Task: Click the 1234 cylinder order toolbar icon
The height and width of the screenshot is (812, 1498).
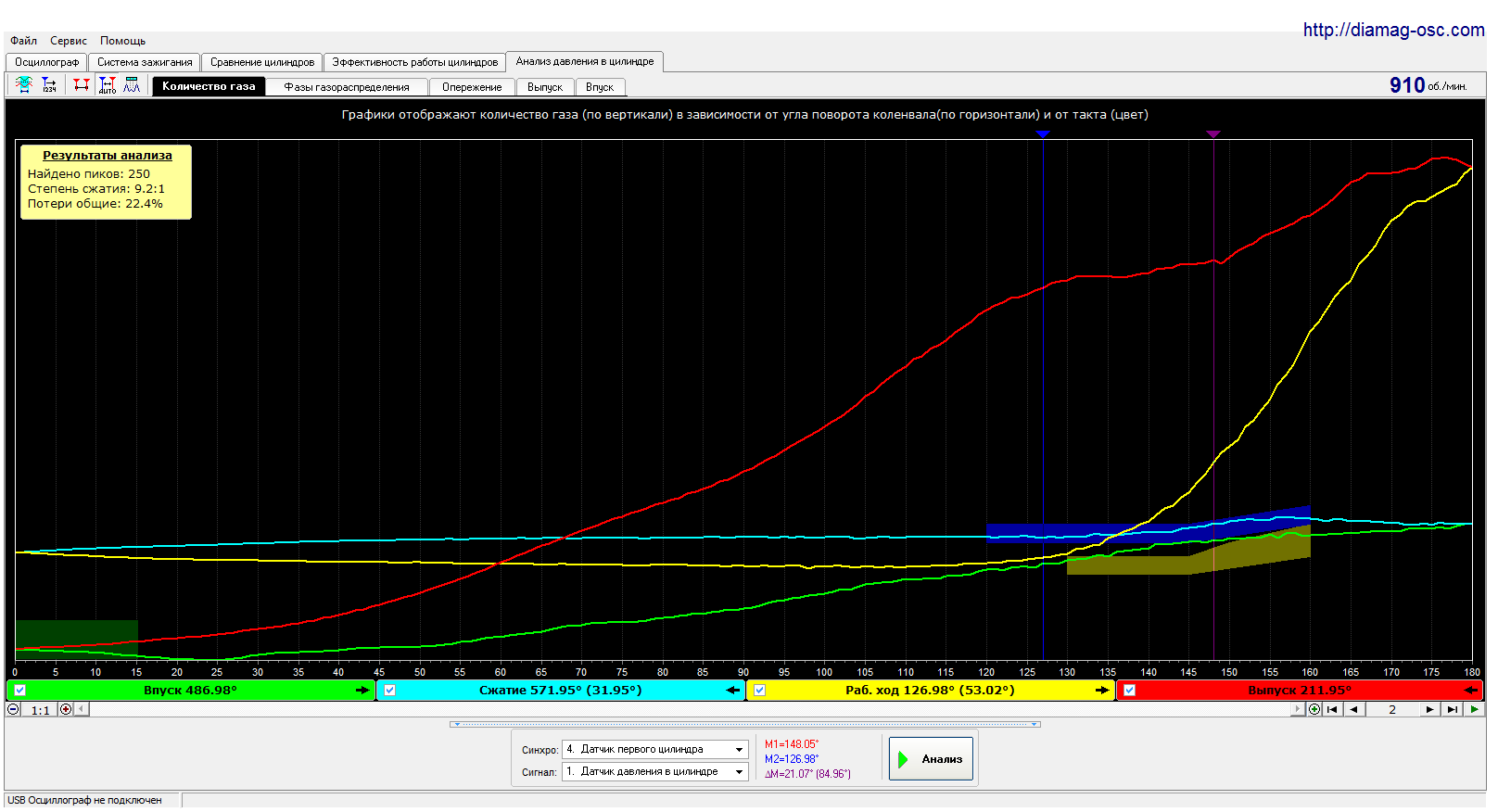Action: 49,85
